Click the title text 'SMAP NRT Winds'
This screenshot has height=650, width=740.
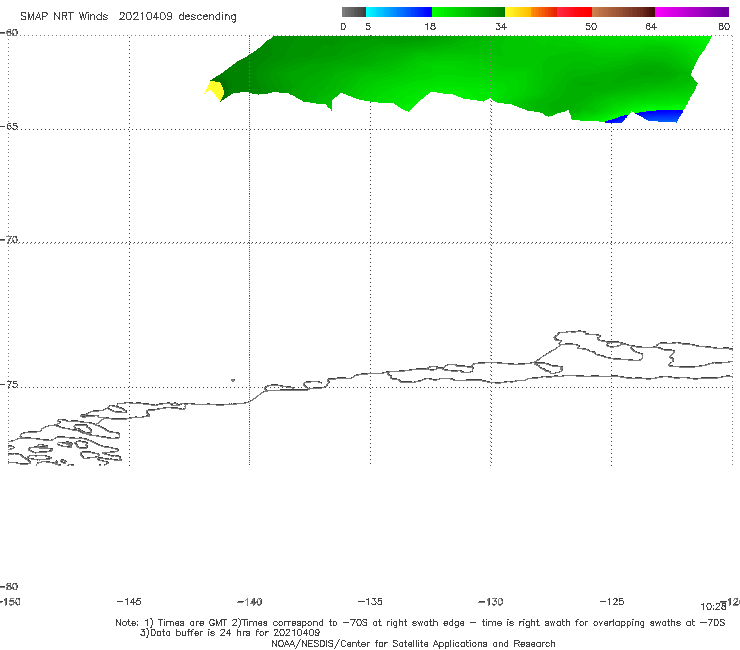point(64,17)
